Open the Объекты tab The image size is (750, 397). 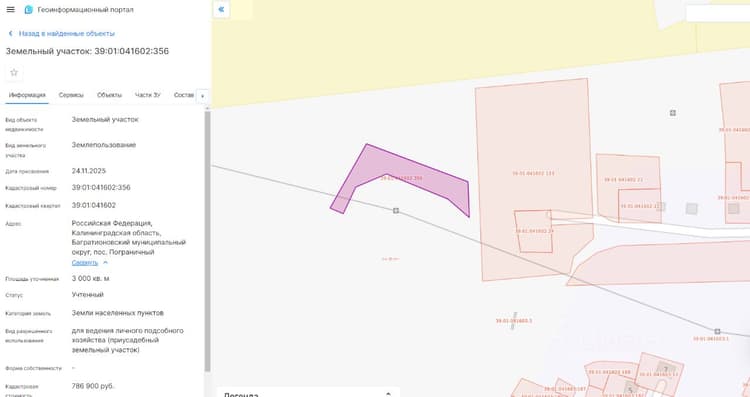110,95
